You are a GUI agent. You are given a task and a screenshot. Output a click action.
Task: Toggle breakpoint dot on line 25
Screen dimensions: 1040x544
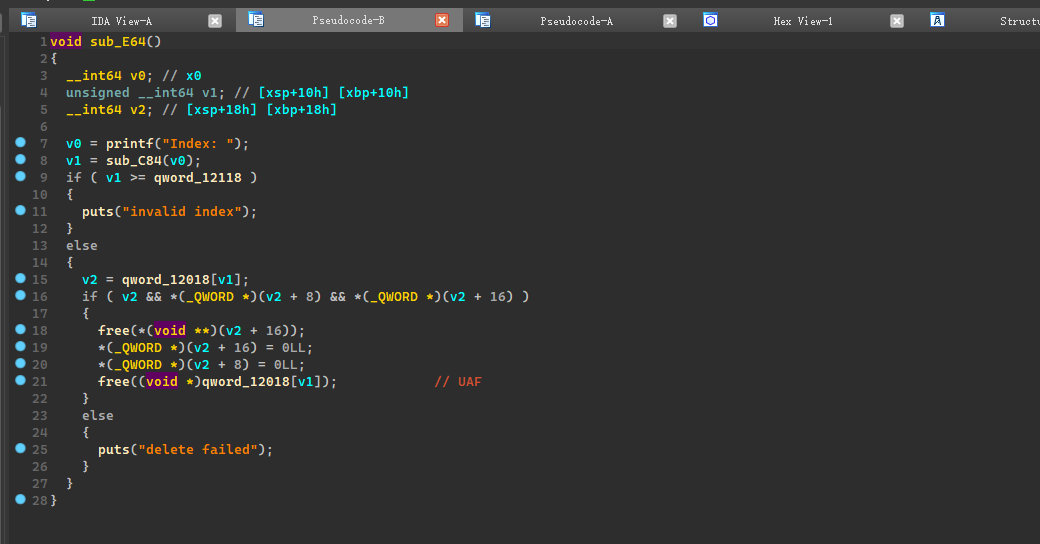click(20, 449)
